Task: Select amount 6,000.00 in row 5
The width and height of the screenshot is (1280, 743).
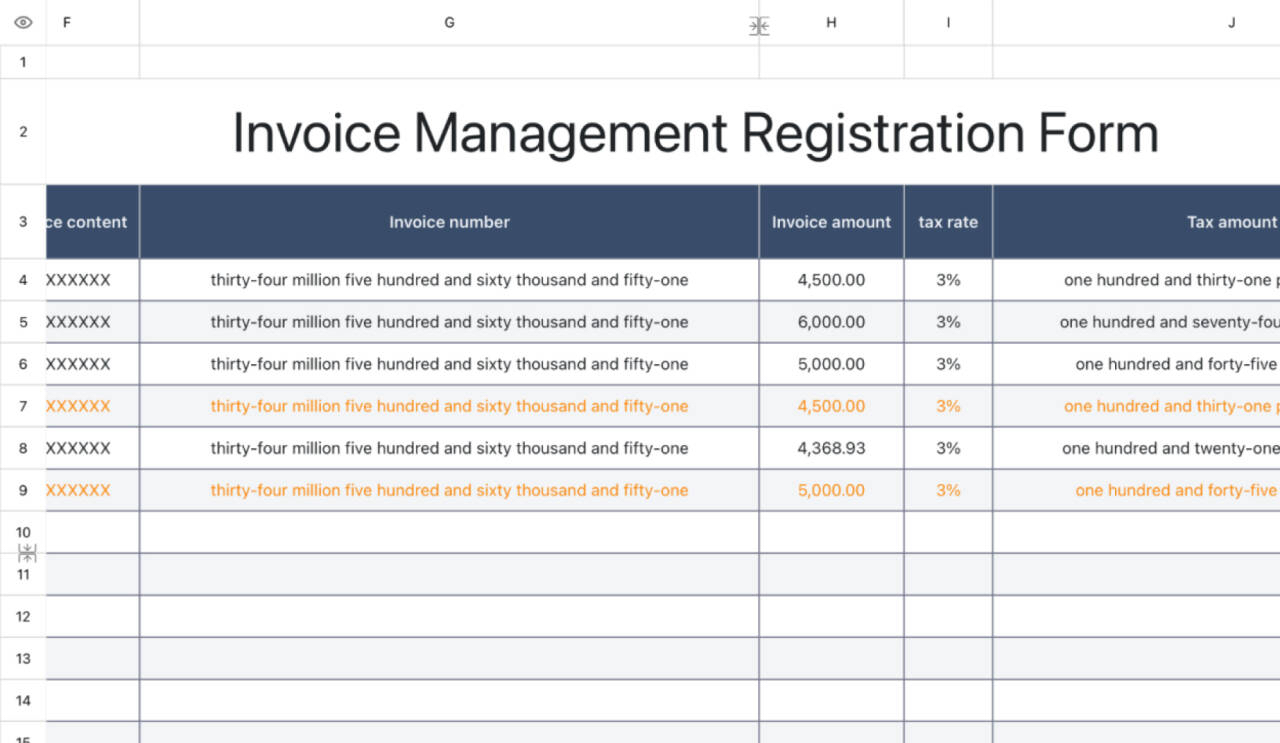Action: 831,322
